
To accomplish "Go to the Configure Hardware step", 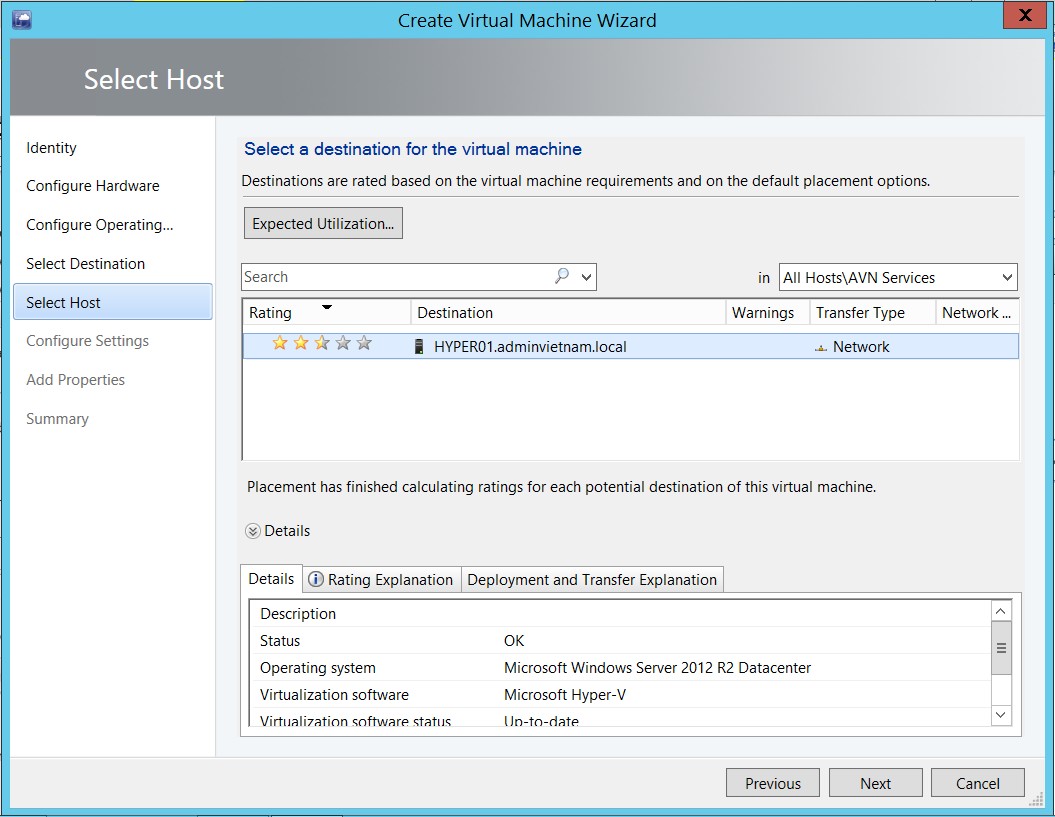I will tap(93, 186).
